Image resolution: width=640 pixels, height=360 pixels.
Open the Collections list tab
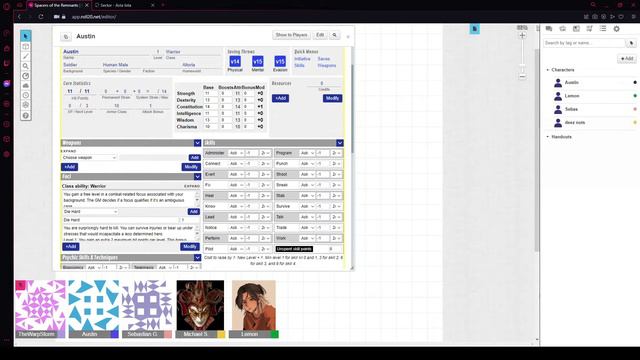[x=603, y=29]
